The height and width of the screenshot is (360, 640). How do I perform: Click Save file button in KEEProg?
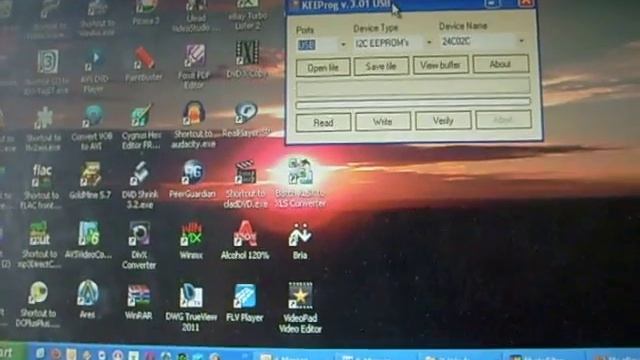tap(381, 66)
